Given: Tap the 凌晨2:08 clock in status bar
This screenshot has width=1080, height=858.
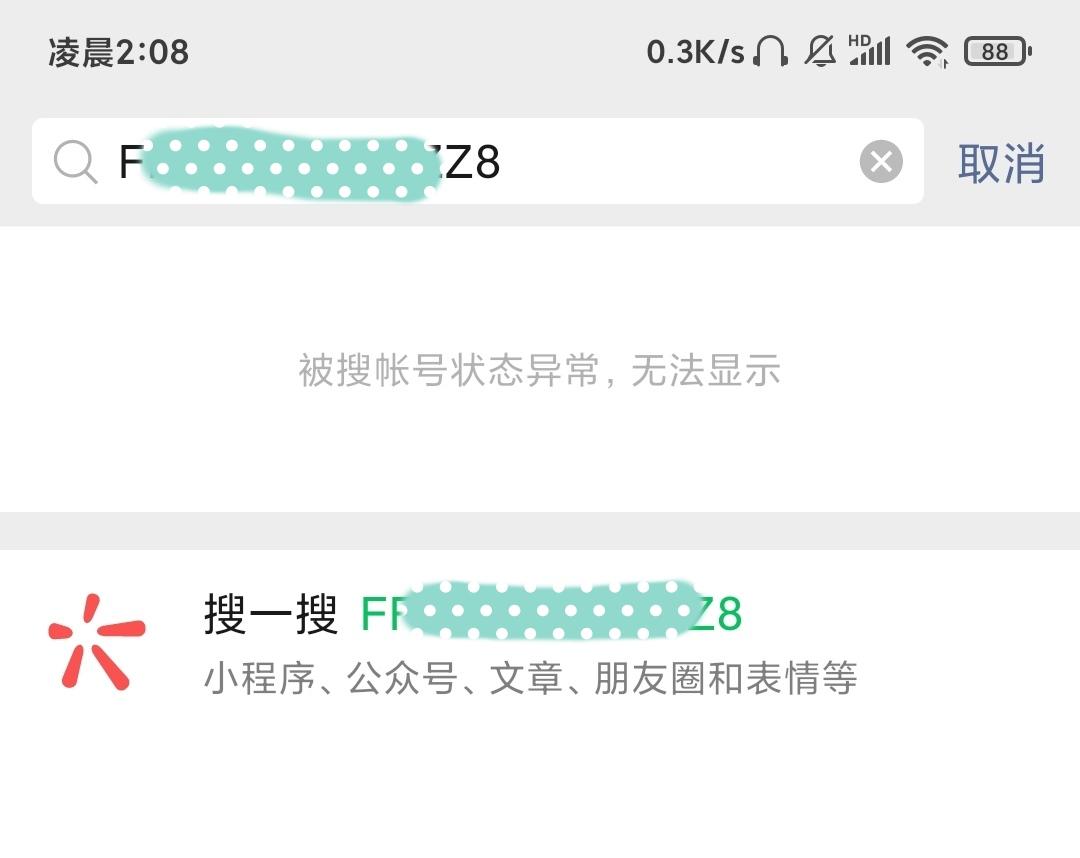Looking at the screenshot, I should [118, 52].
